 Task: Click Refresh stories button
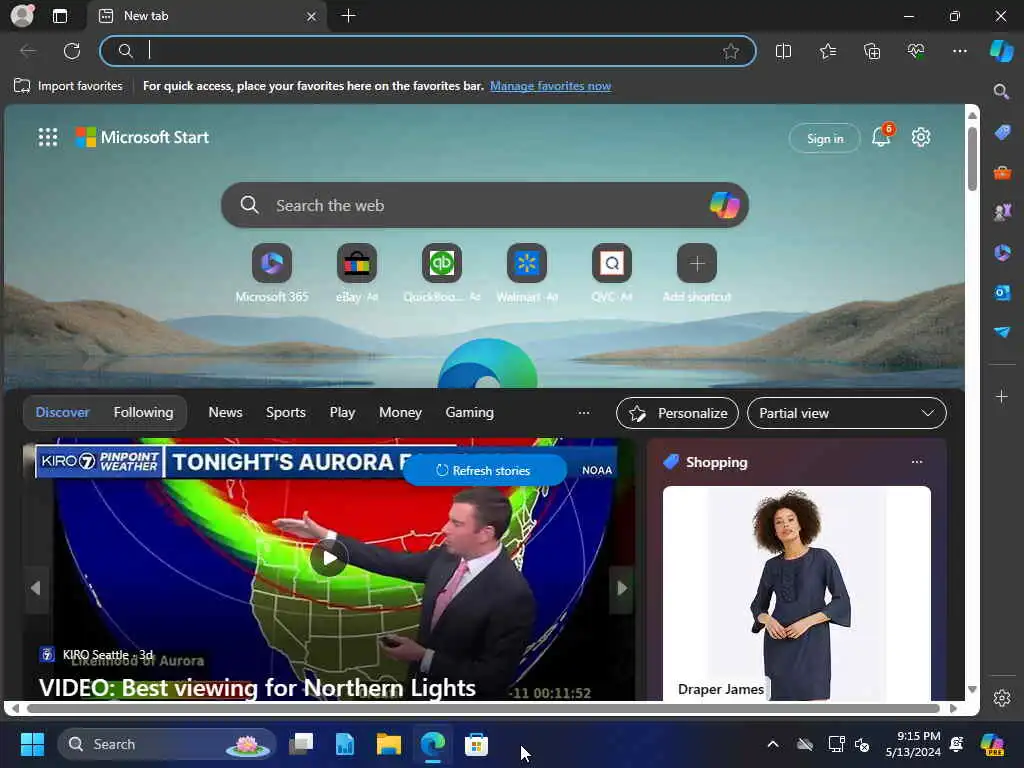(x=484, y=470)
